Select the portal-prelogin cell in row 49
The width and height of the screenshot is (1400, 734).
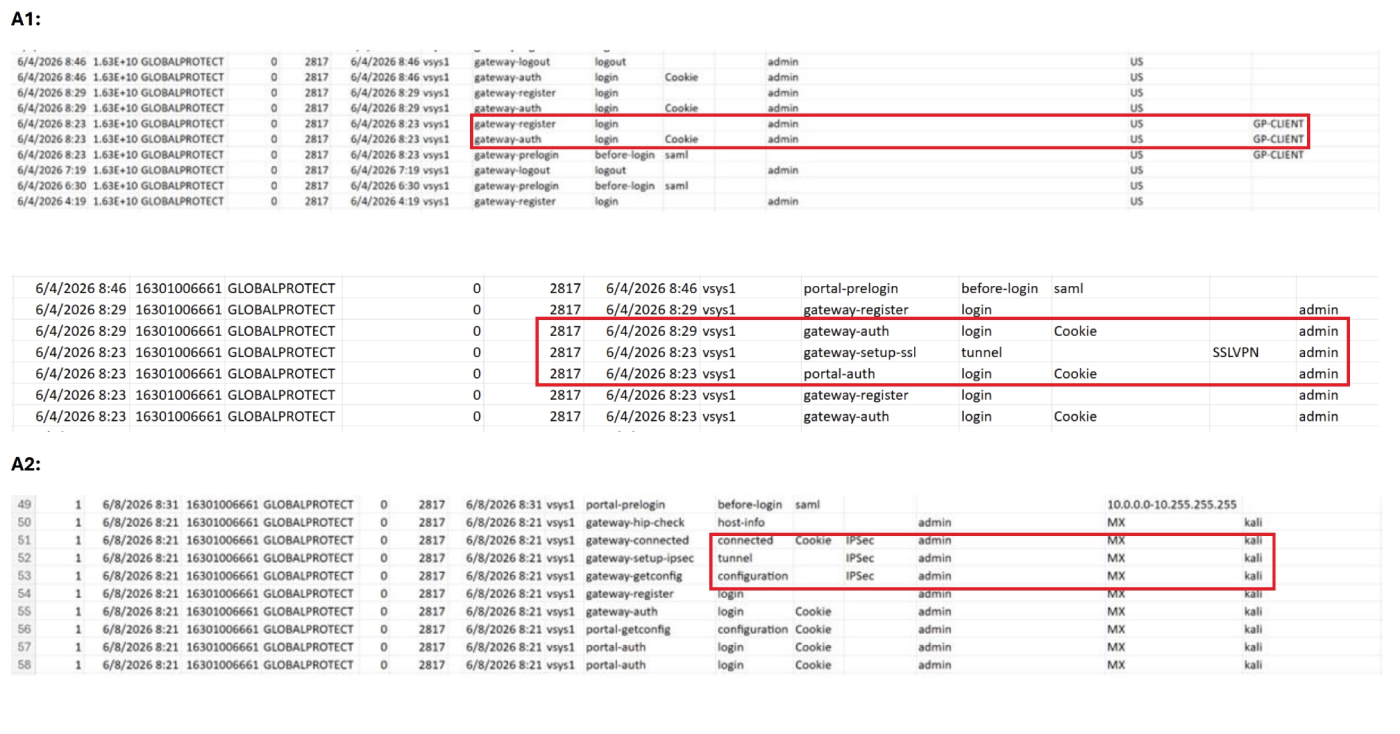pos(625,505)
